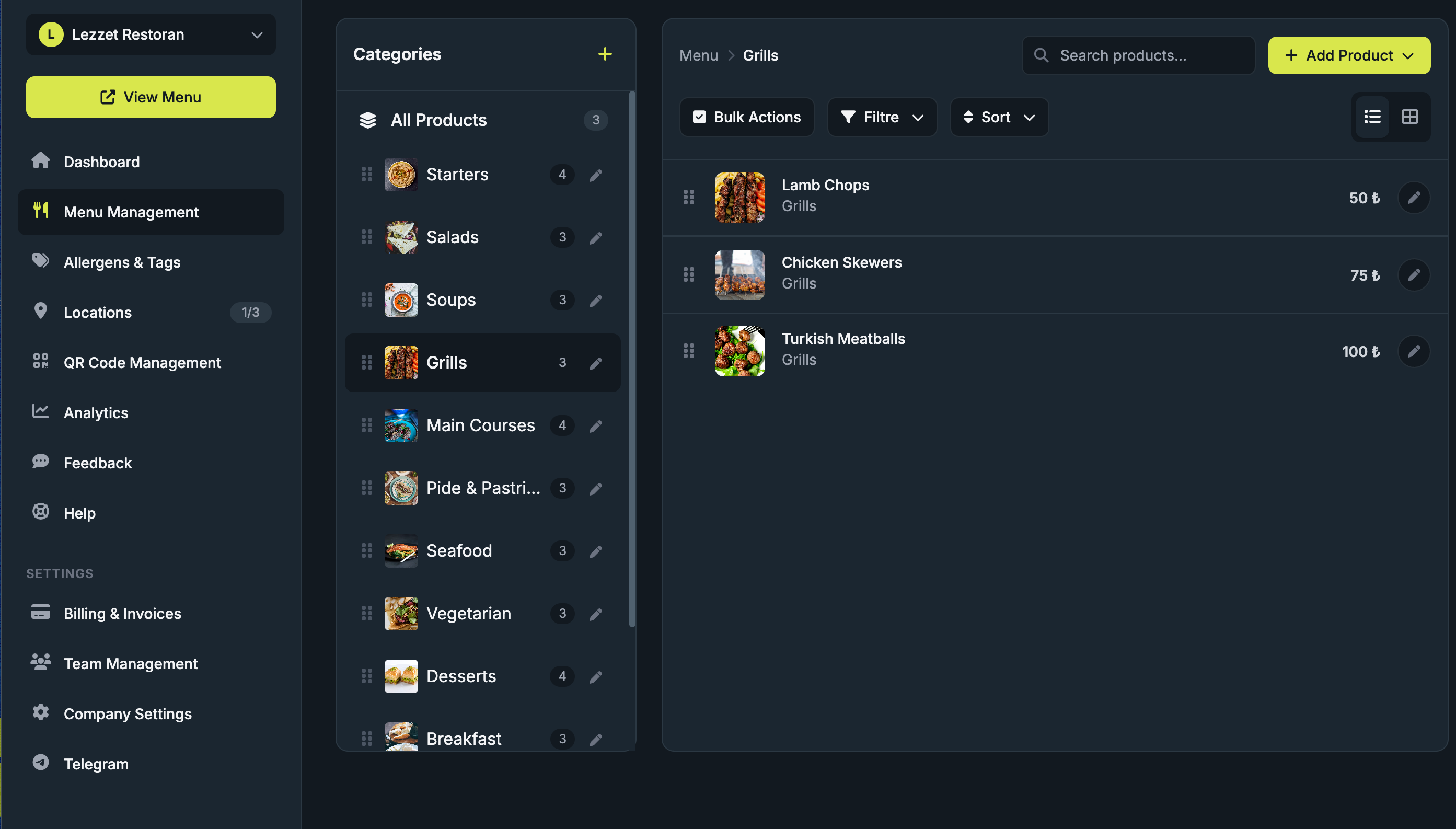Click edit pencil for Turkish Meatballs
1456x829 pixels.
[x=1413, y=351]
